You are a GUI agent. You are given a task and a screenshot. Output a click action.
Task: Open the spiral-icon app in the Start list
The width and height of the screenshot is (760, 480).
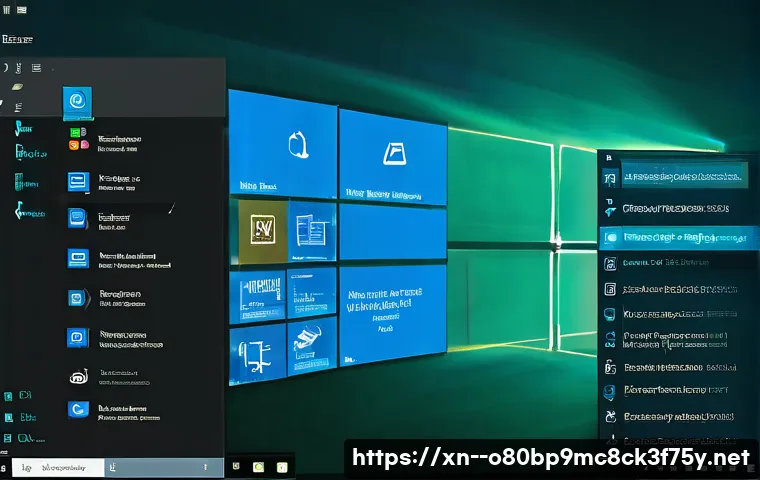point(78,376)
